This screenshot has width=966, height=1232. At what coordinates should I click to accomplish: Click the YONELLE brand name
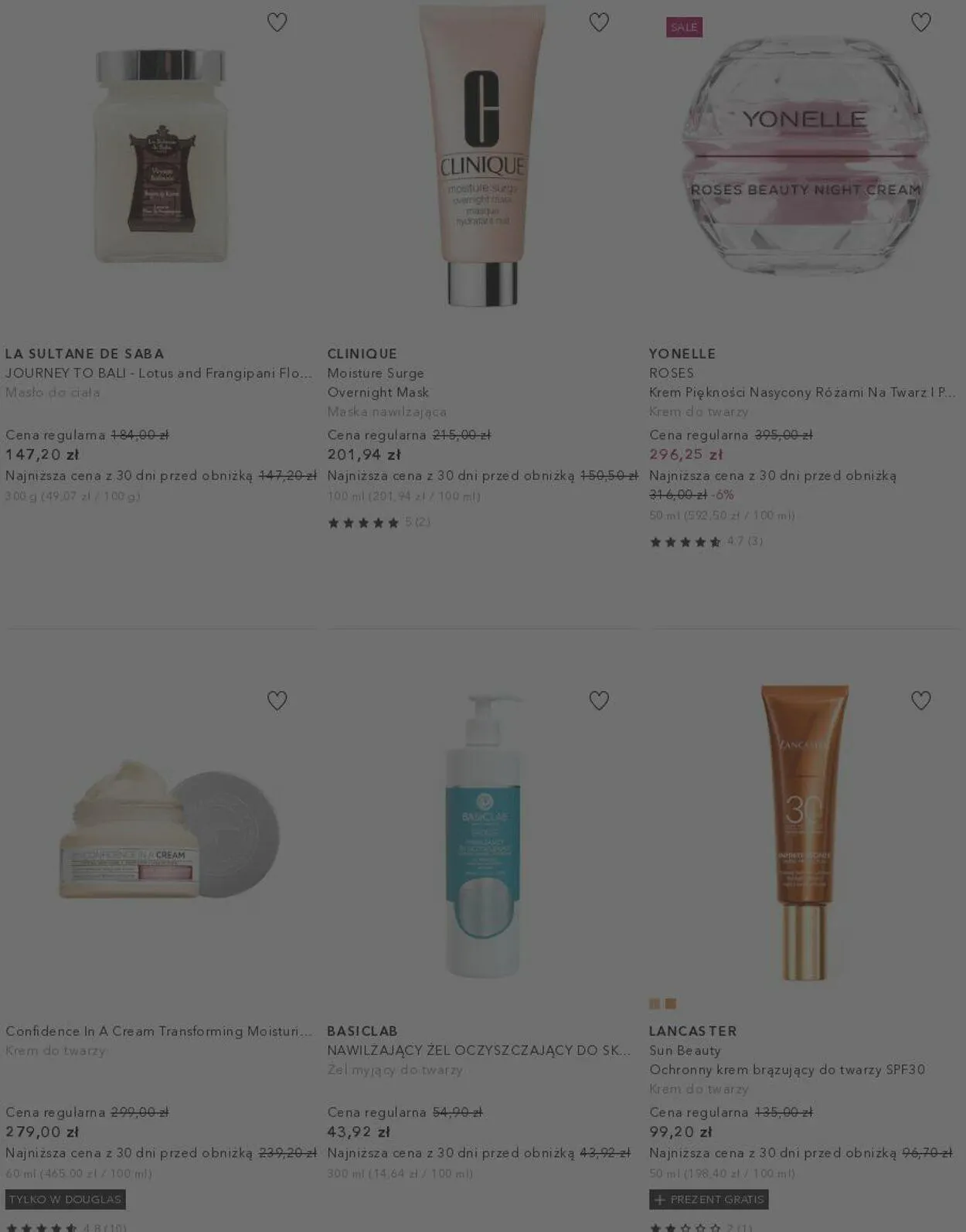(682, 353)
